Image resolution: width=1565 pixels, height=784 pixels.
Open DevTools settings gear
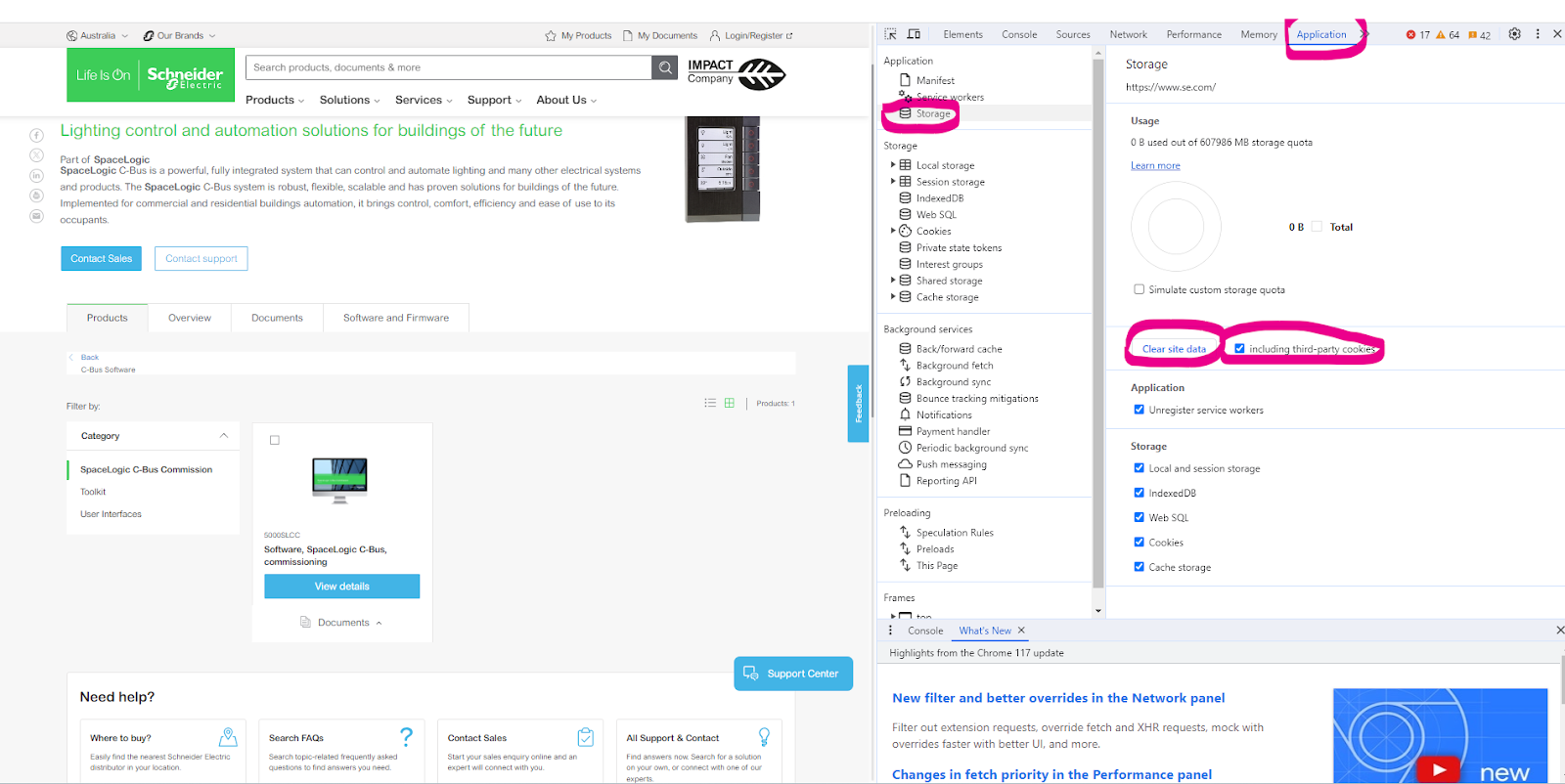(x=1514, y=34)
